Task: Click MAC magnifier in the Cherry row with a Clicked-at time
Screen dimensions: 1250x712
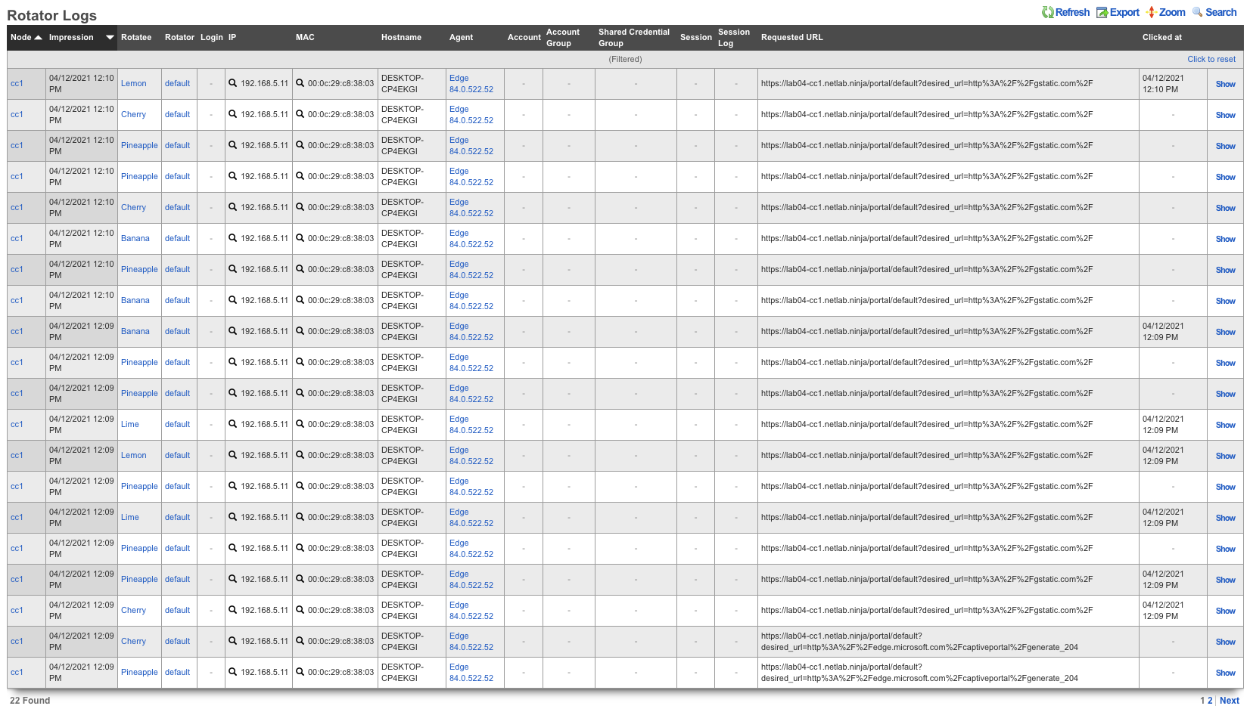Action: [300, 611]
